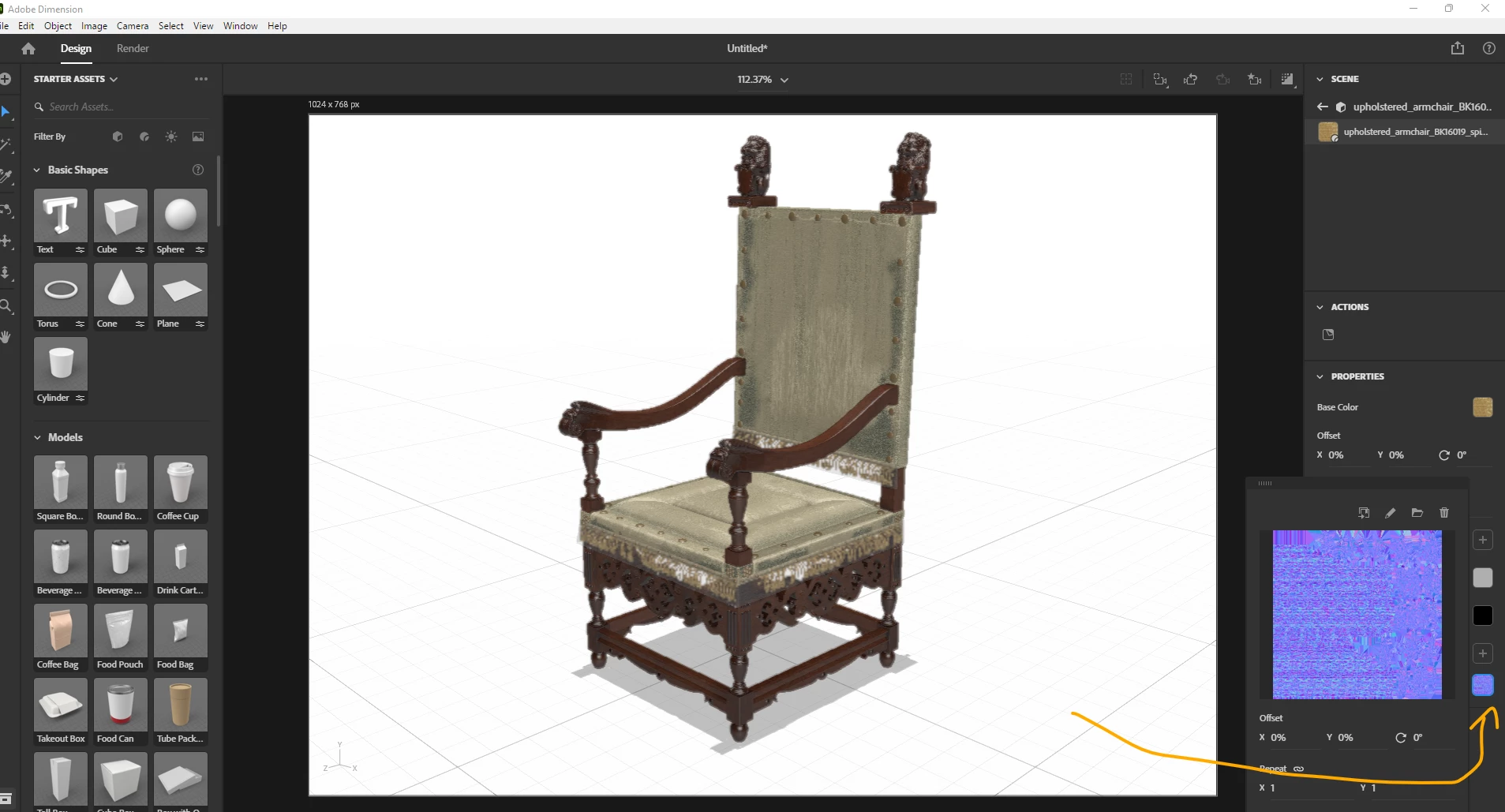Filter assets by lights icon
This screenshot has width=1505, height=812.
pos(171,137)
